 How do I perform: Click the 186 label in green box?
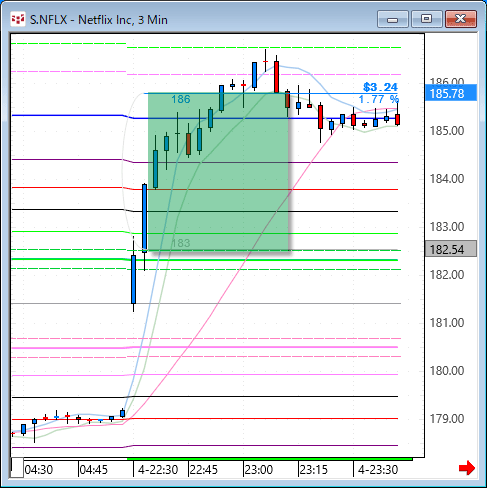(181, 99)
